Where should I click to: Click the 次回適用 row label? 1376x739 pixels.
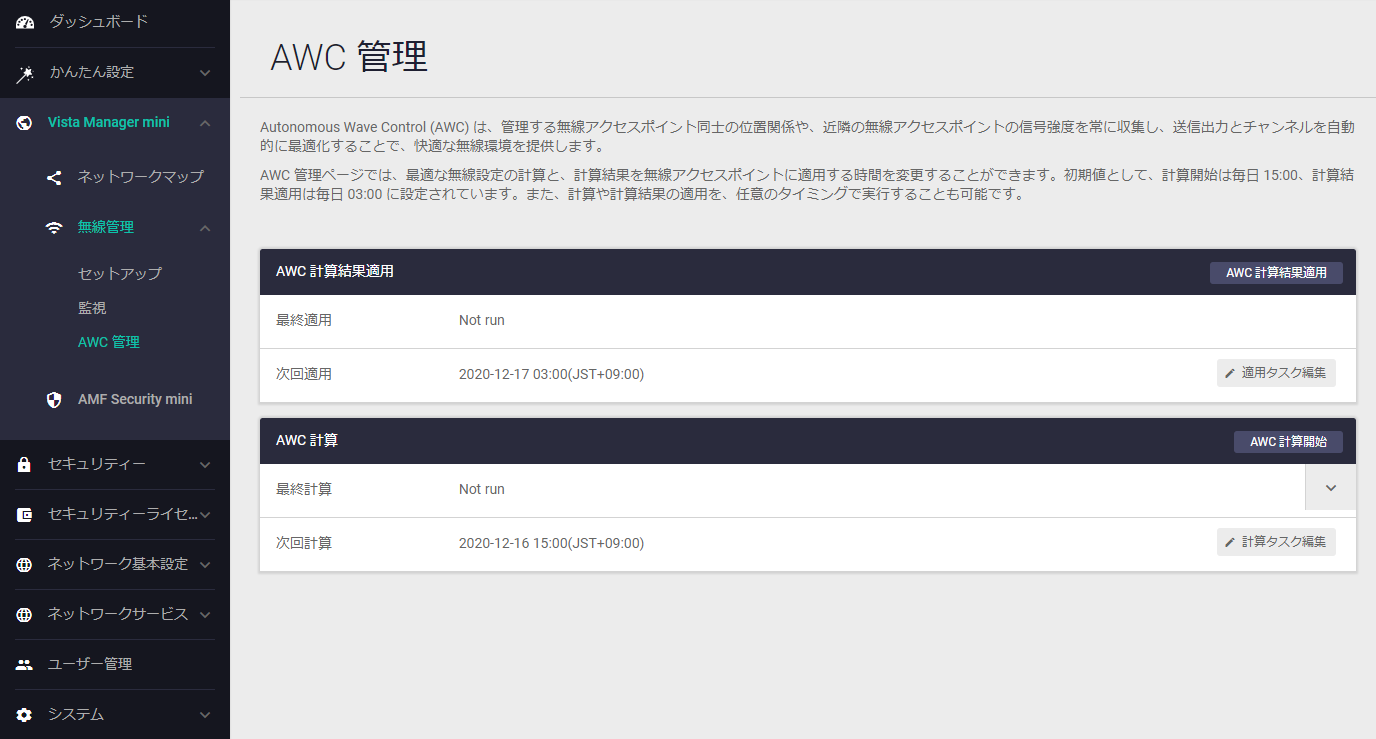click(x=304, y=375)
